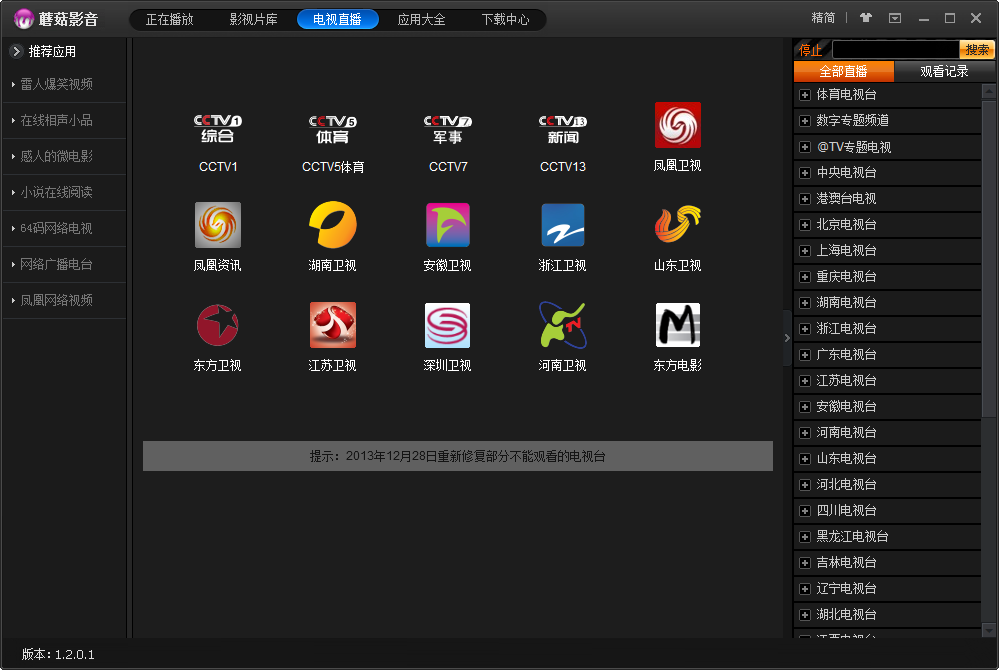Screen dimensions: 999x670
Task: Expand the 北京电视台 tree node
Action: pos(804,225)
